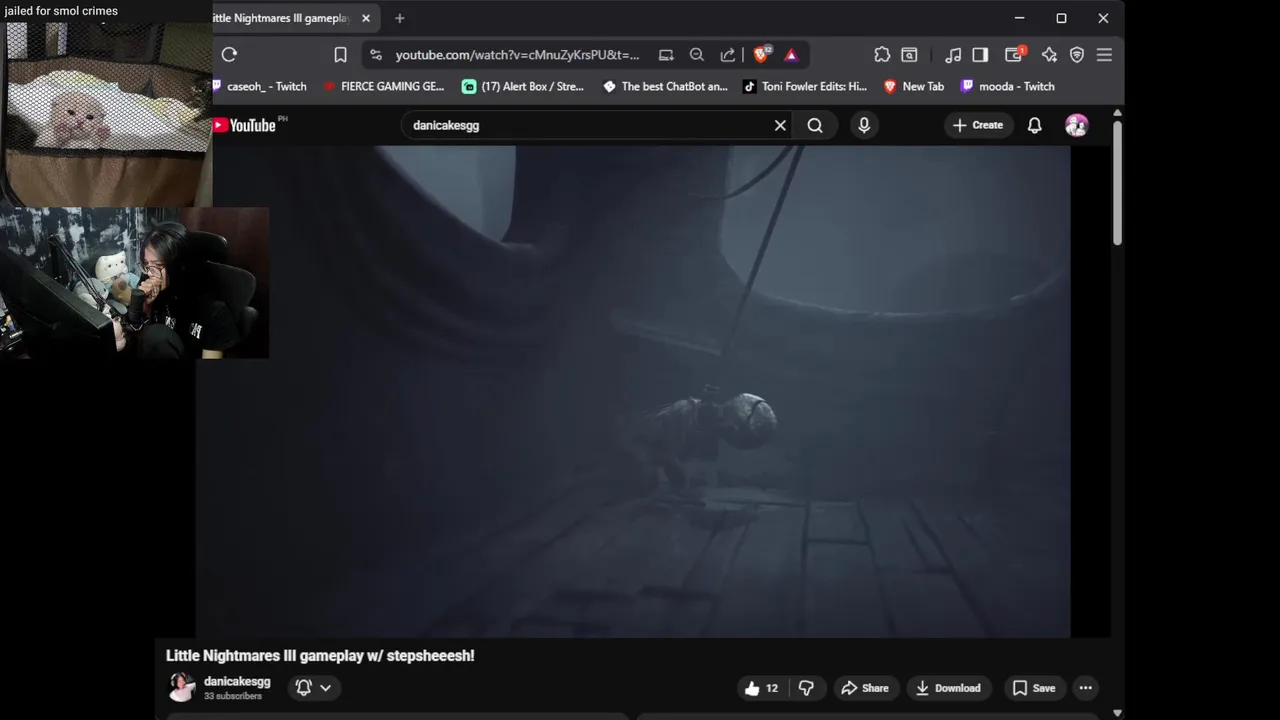Open New Tab bookmark
1280x720 pixels.
pos(914,86)
